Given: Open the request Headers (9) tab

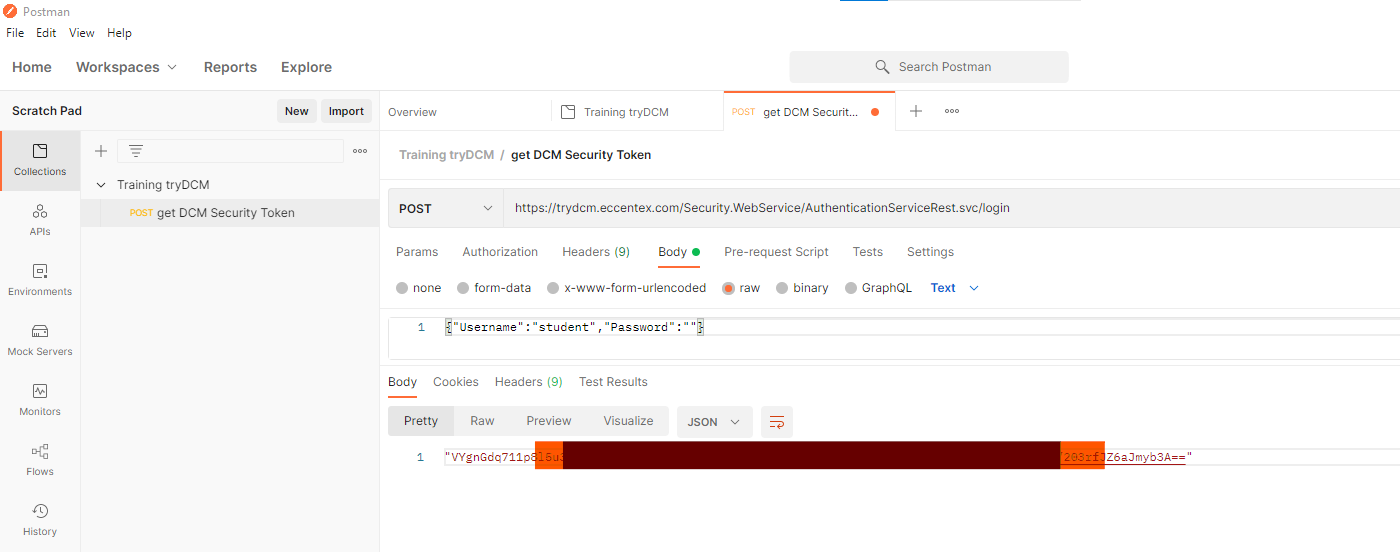Looking at the screenshot, I should click(596, 252).
